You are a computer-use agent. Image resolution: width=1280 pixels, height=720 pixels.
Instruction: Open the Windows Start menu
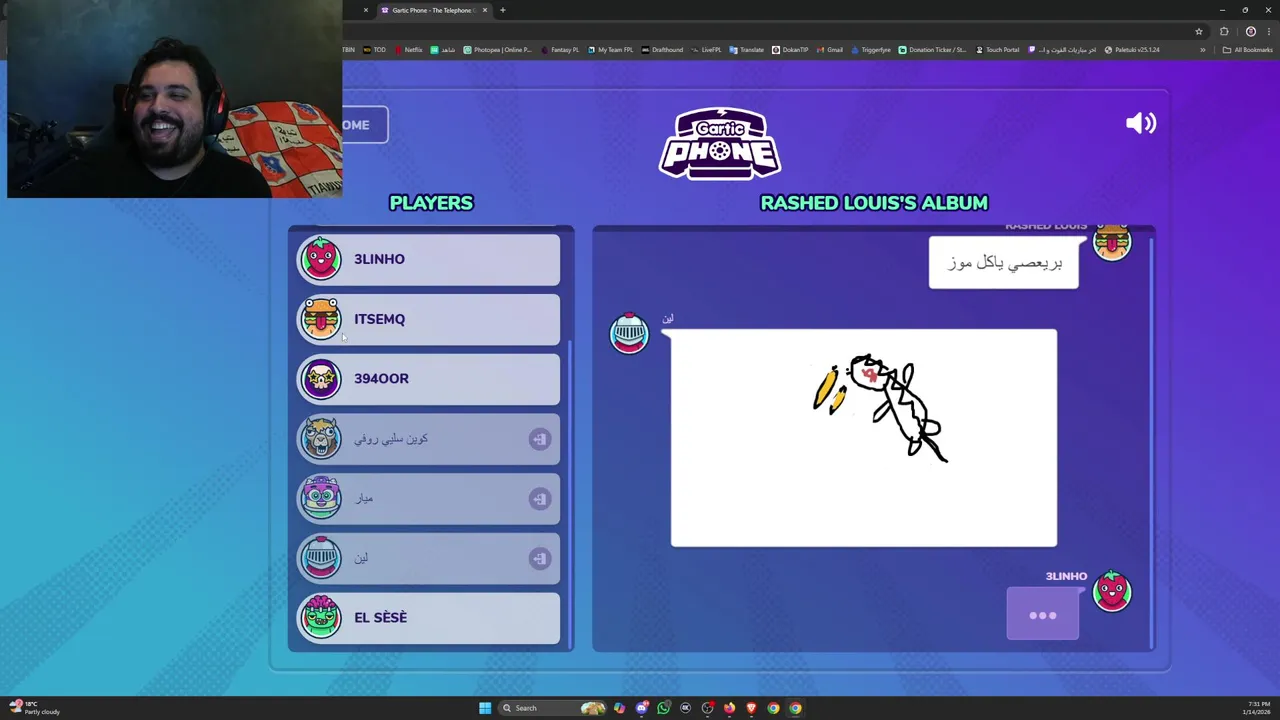[485, 708]
